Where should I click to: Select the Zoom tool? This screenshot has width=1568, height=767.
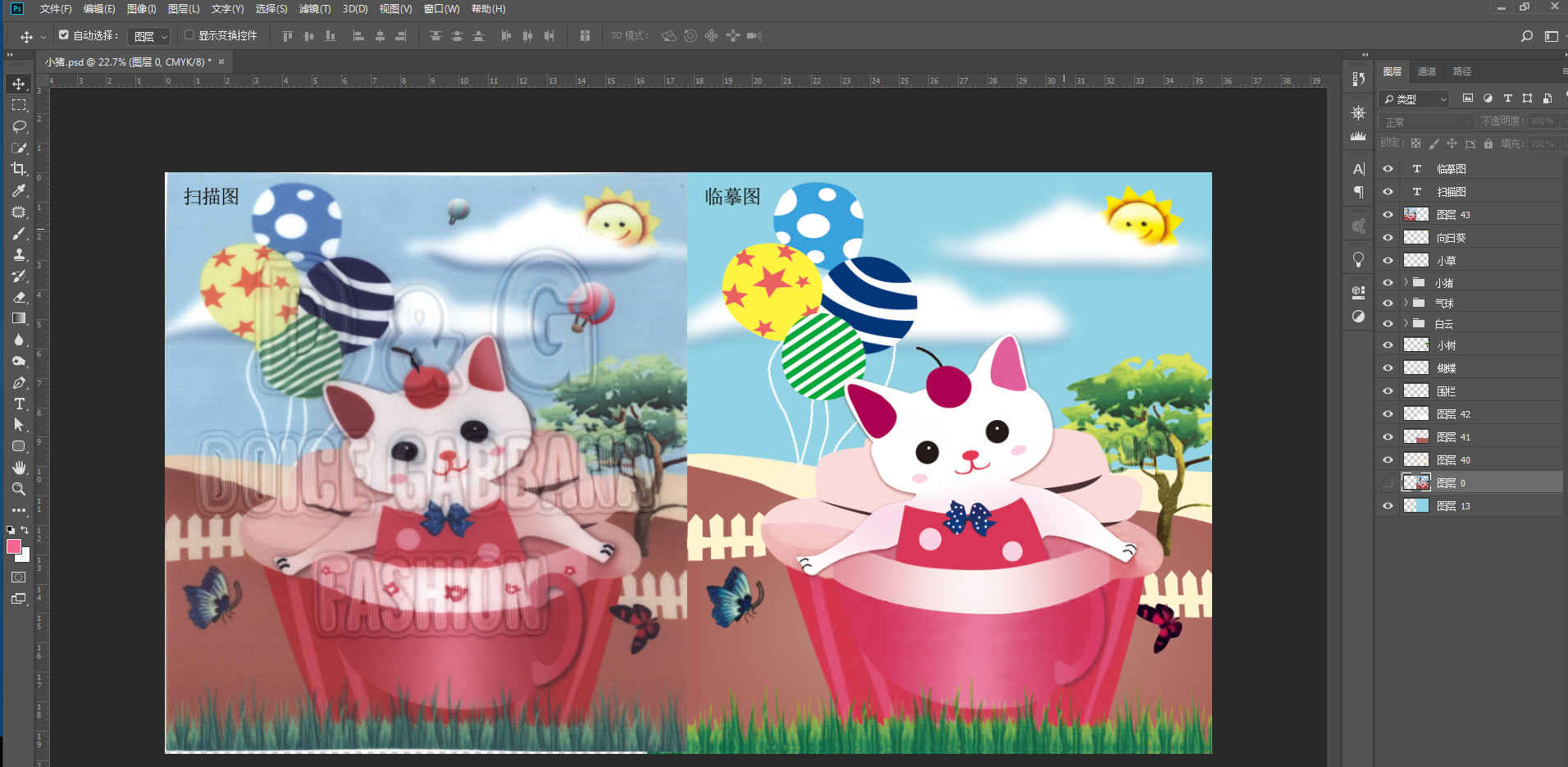coord(19,489)
